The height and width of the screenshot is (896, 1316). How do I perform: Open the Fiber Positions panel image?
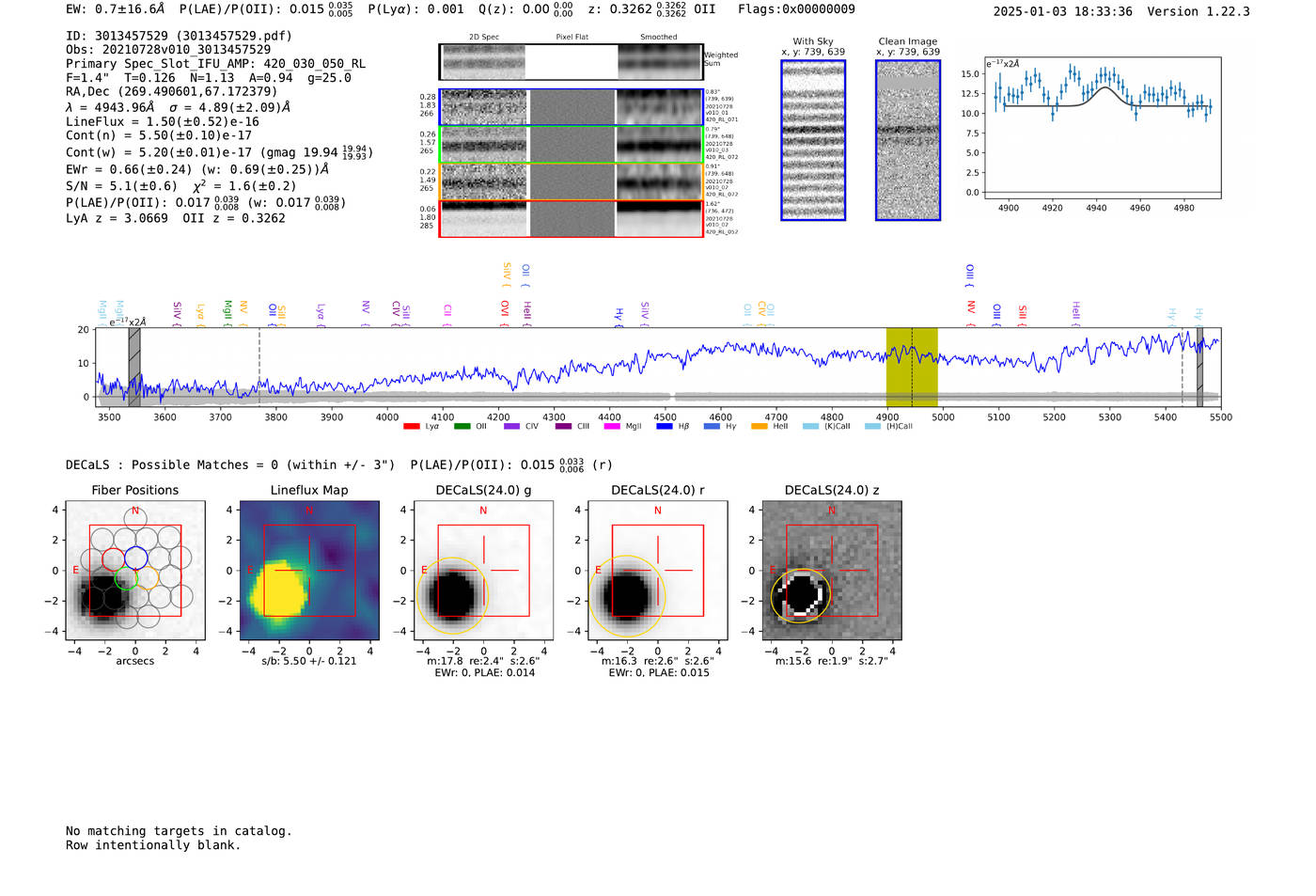coord(135,570)
